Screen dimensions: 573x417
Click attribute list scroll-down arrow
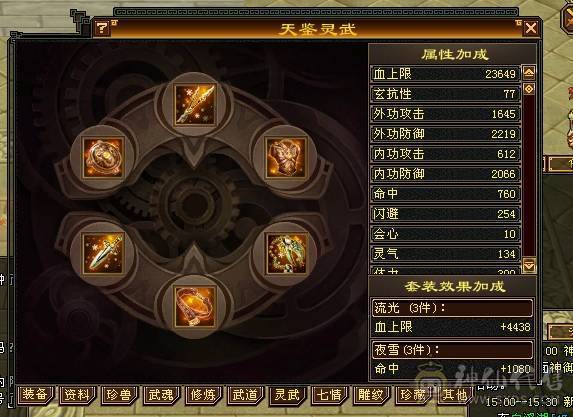529,265
